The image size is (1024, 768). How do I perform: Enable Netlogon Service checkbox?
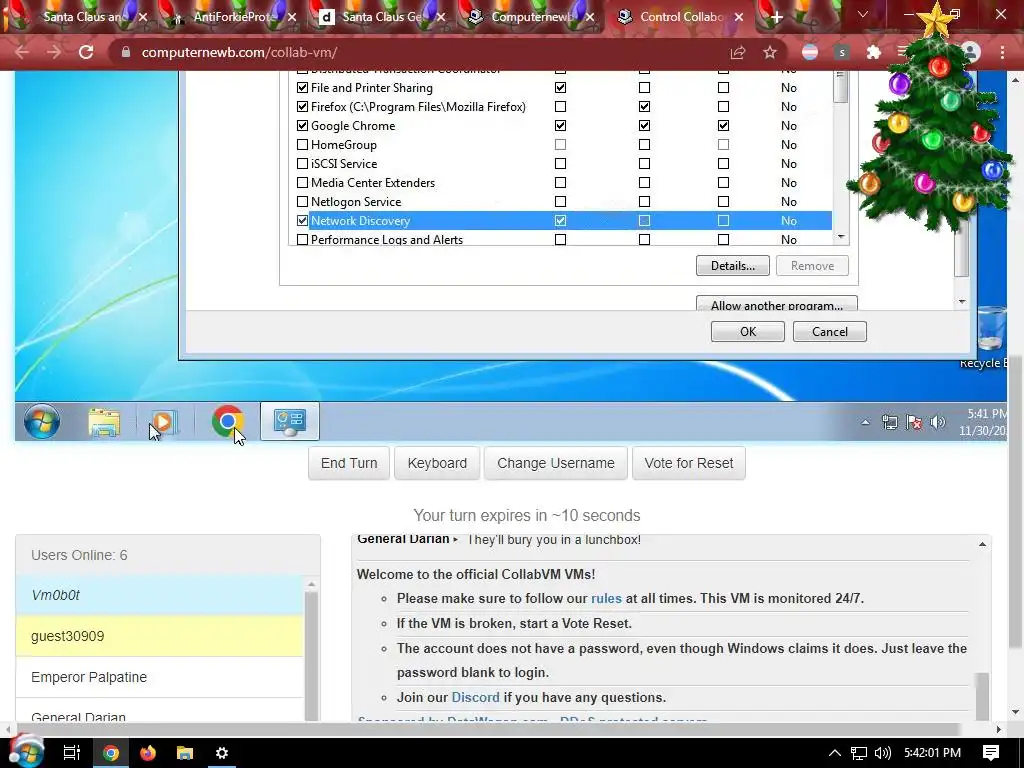(x=302, y=202)
